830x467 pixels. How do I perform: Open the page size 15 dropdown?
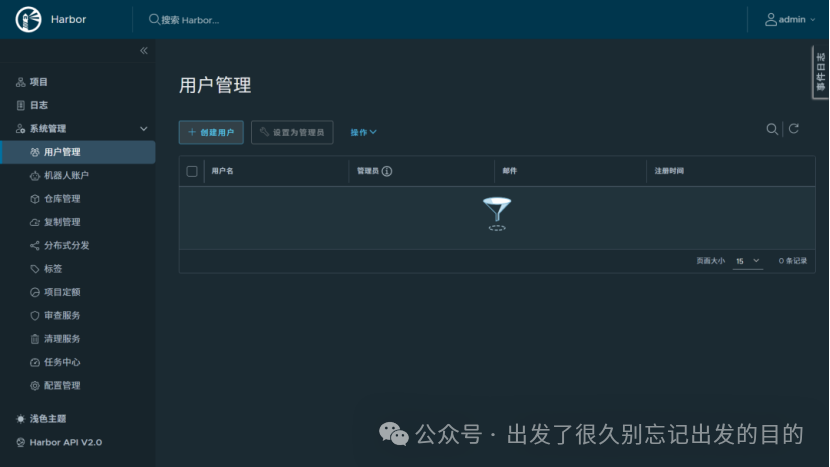point(747,261)
